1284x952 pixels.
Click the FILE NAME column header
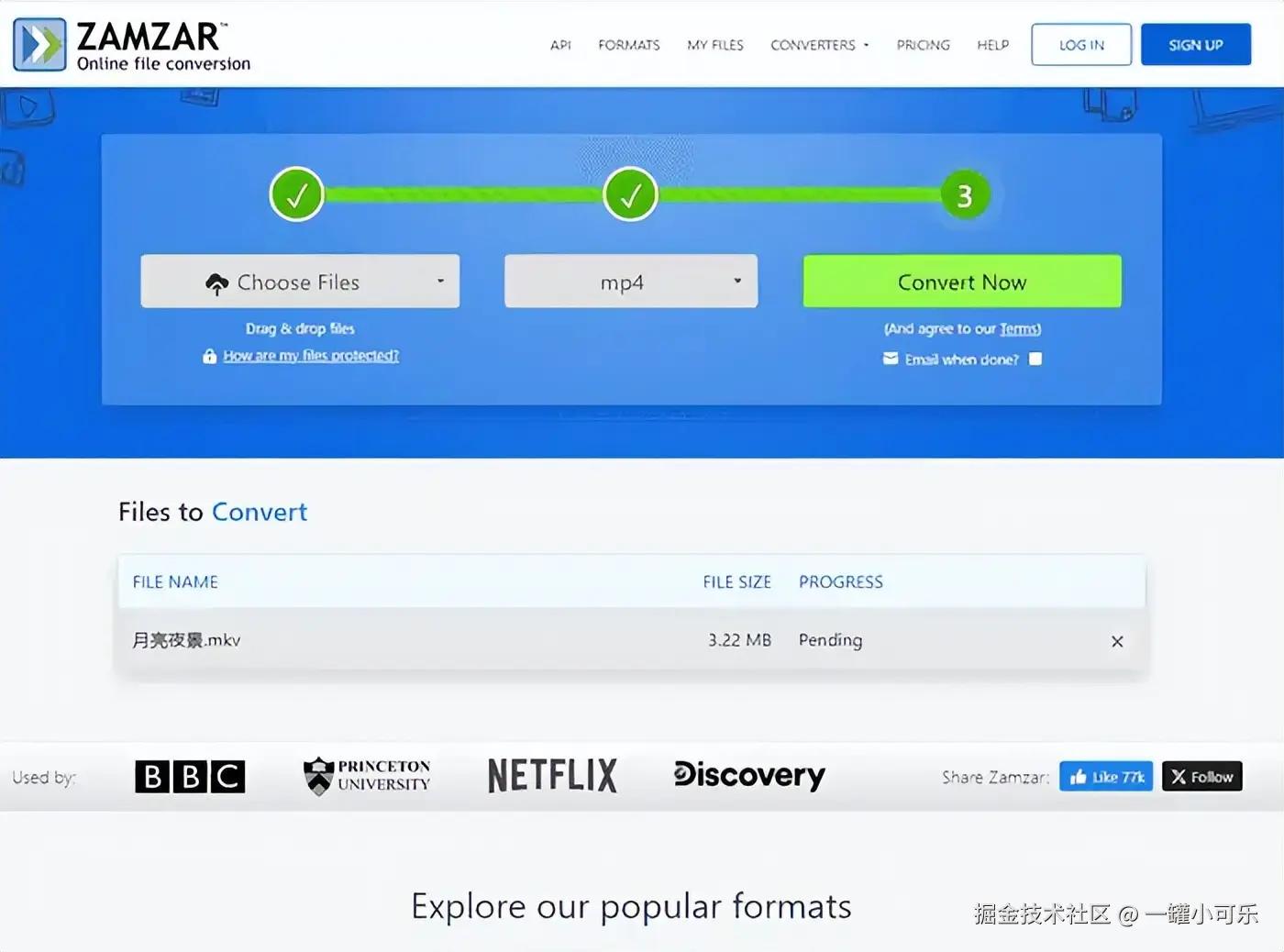pyautogui.click(x=175, y=582)
